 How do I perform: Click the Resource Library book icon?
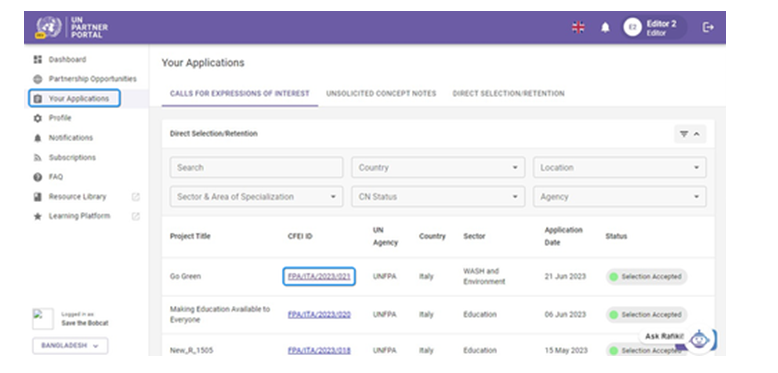point(38,197)
